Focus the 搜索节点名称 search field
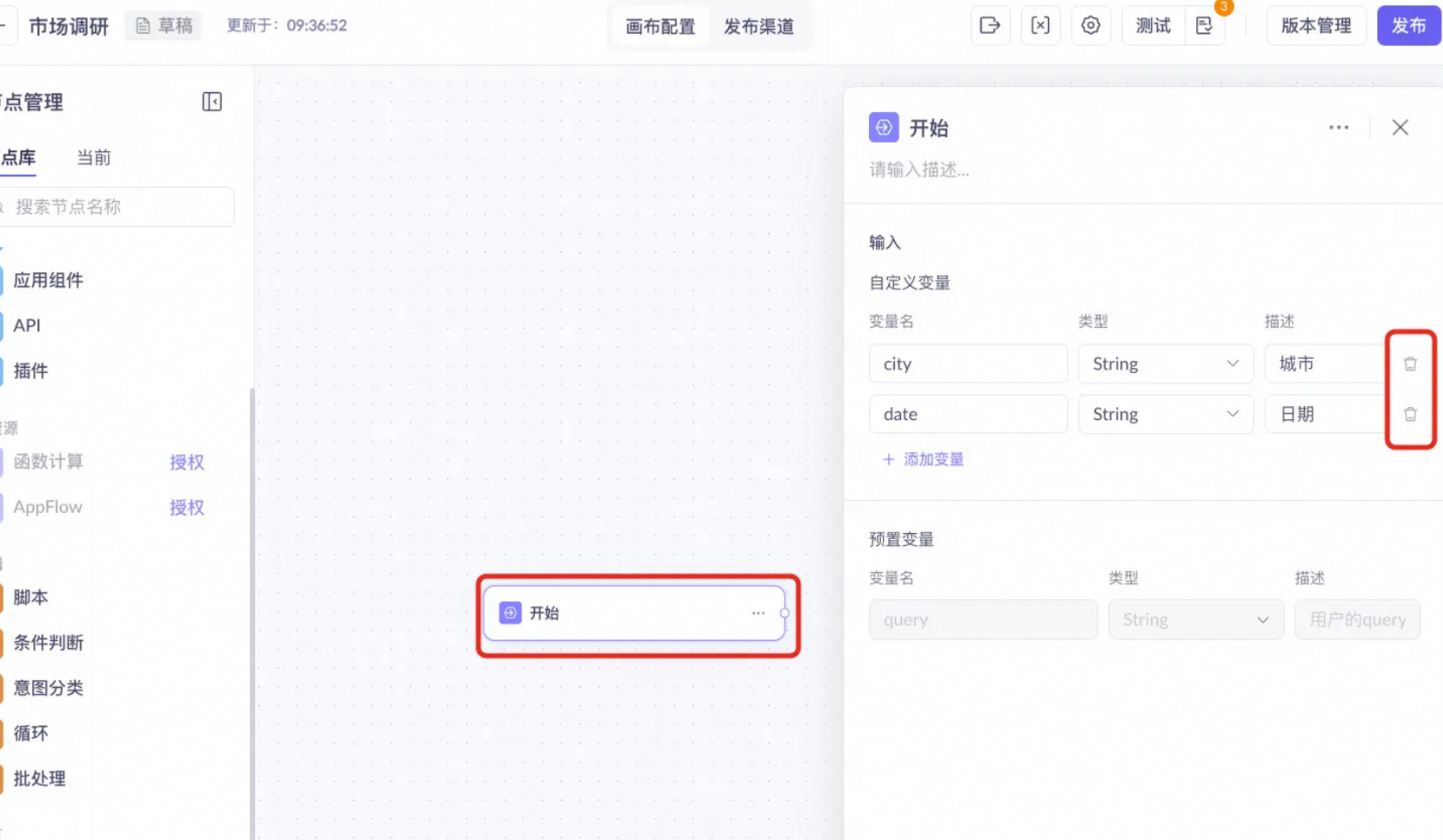Viewport: 1443px width, 840px height. (x=117, y=207)
